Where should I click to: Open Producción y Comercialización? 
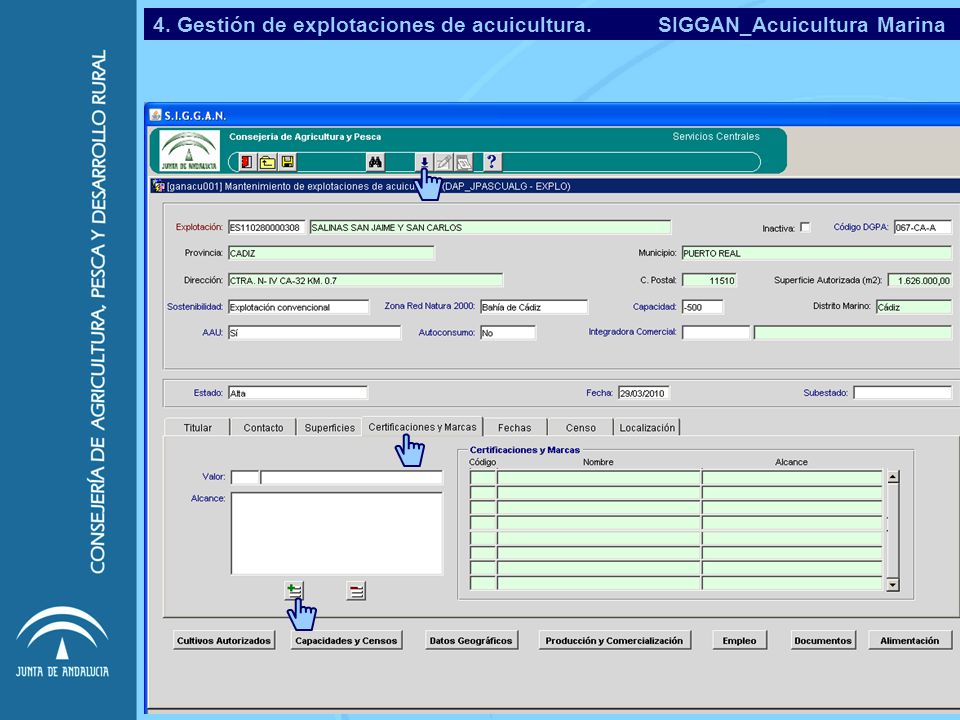pyautogui.click(x=614, y=640)
